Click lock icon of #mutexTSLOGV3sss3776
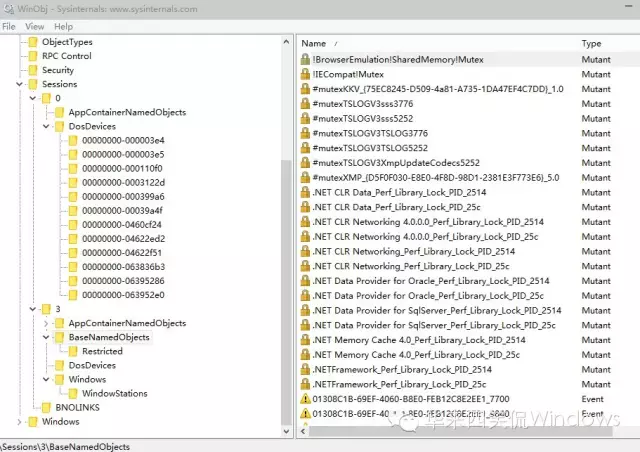This screenshot has height=452, width=640. (305, 104)
